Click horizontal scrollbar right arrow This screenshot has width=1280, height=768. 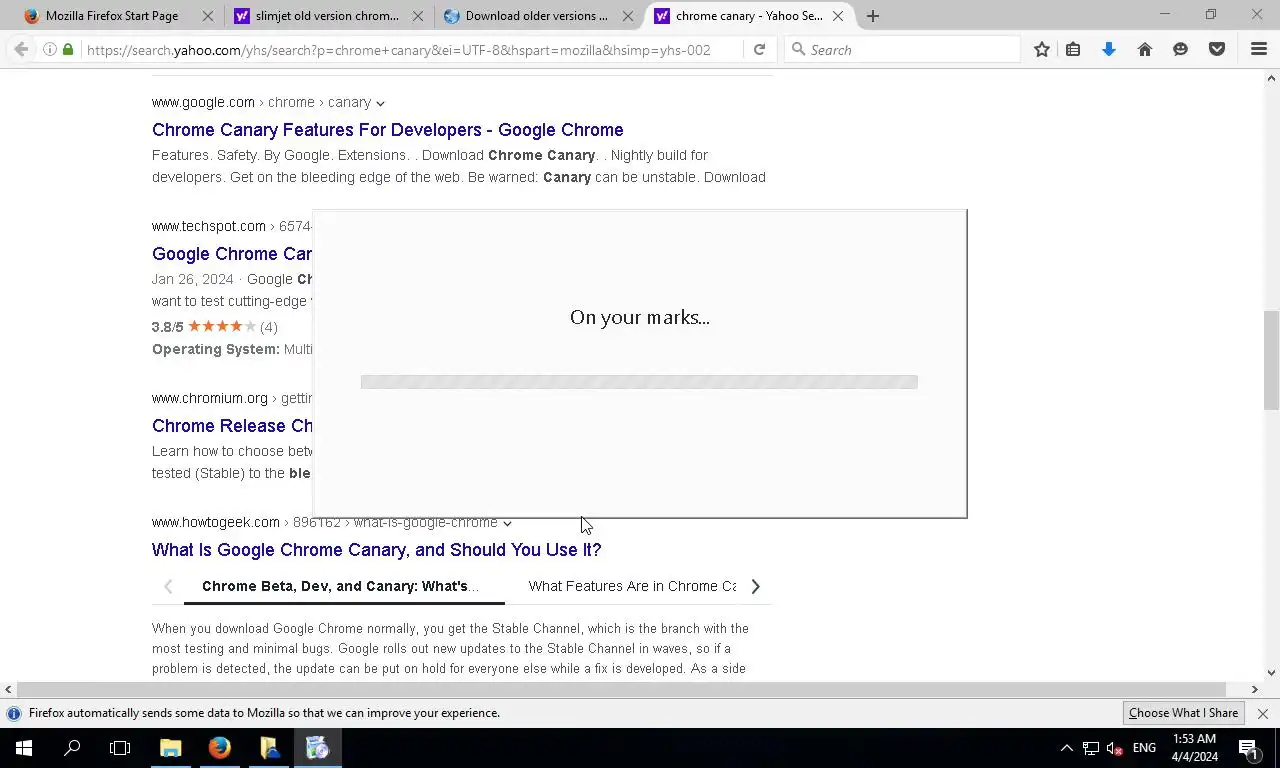[x=1254, y=689]
